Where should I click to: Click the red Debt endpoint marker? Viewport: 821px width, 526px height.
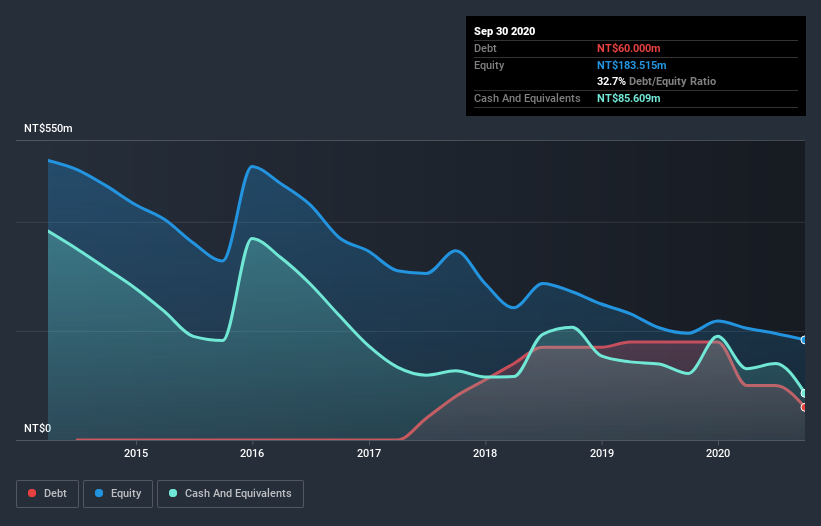point(805,407)
